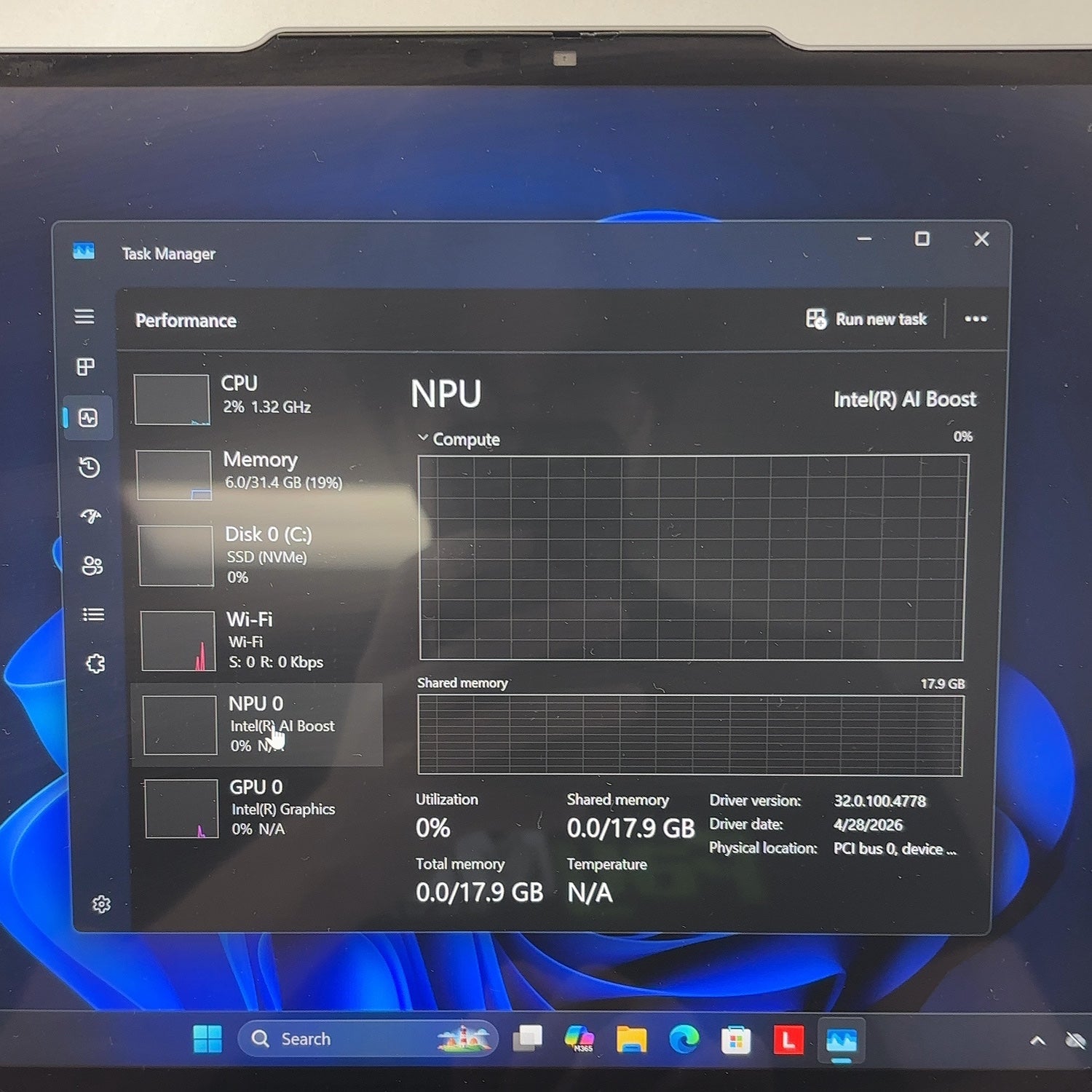
Task: Click the Task Manager window title text
Action: click(168, 254)
